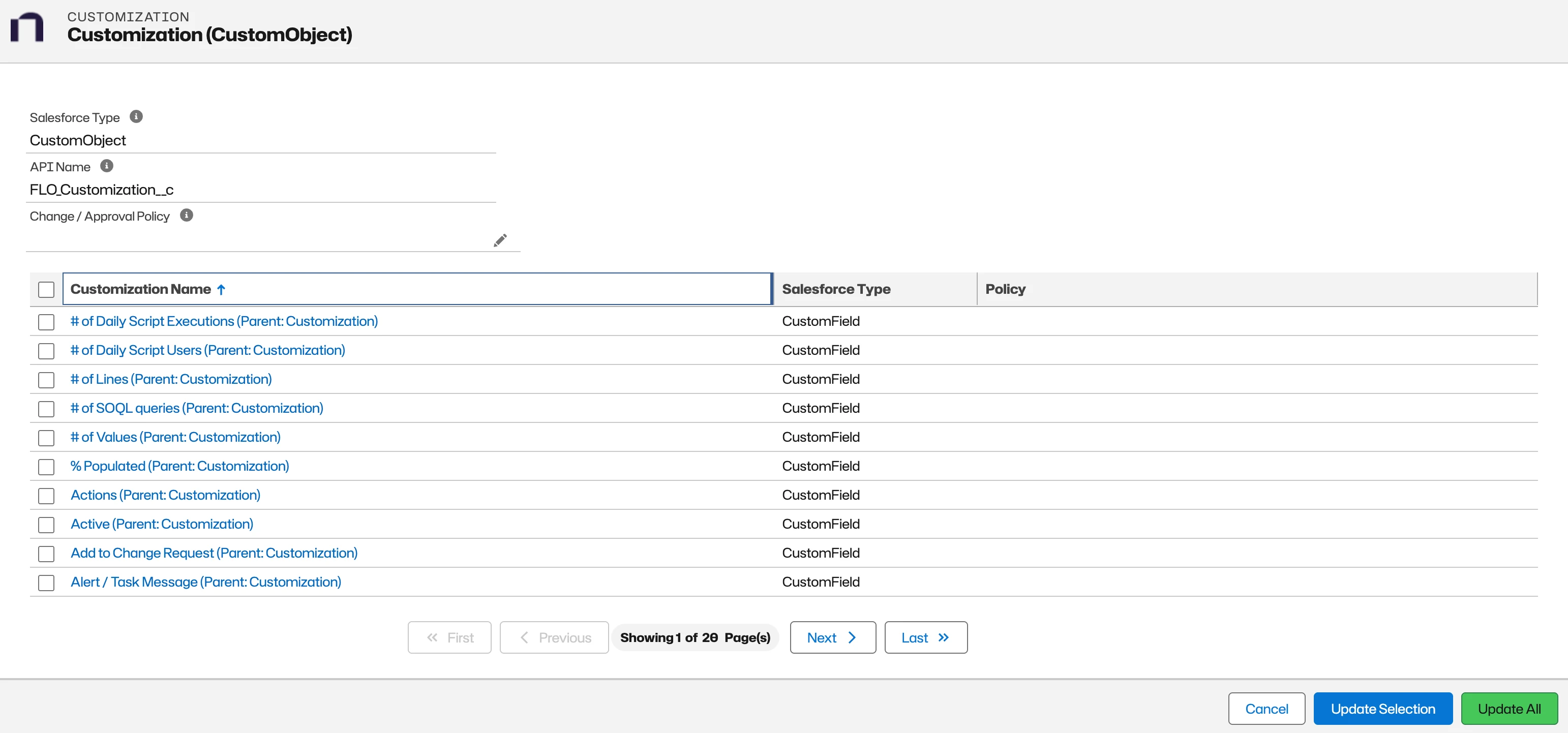Image resolution: width=1568 pixels, height=733 pixels.
Task: Open Alert / Task Message link
Action: coord(206,582)
